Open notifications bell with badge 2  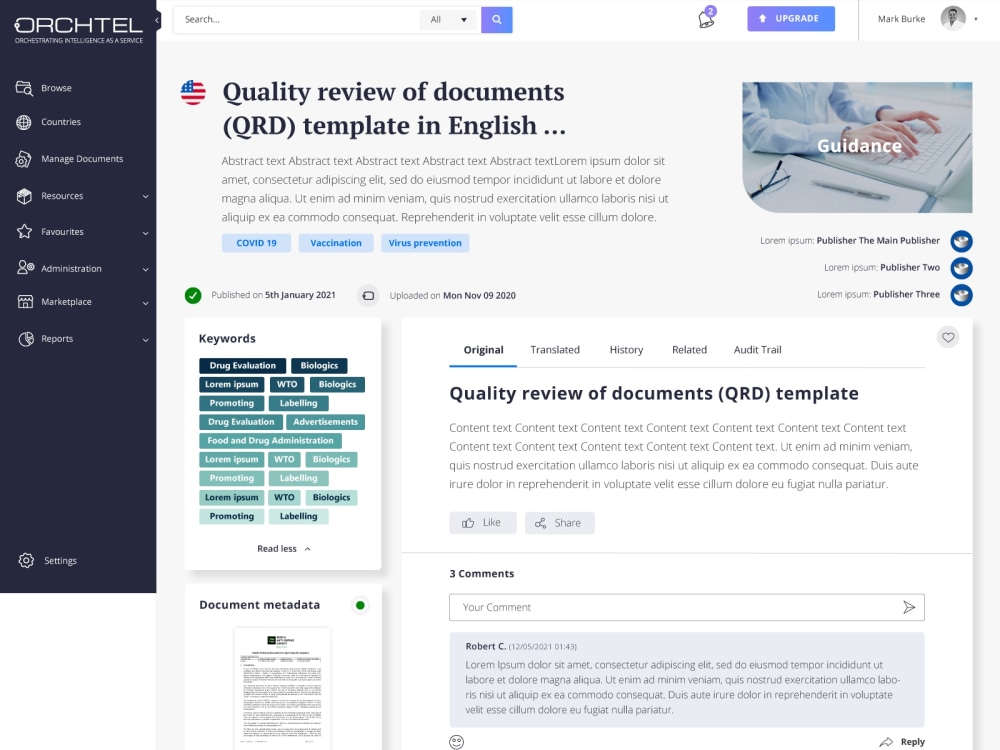point(707,18)
